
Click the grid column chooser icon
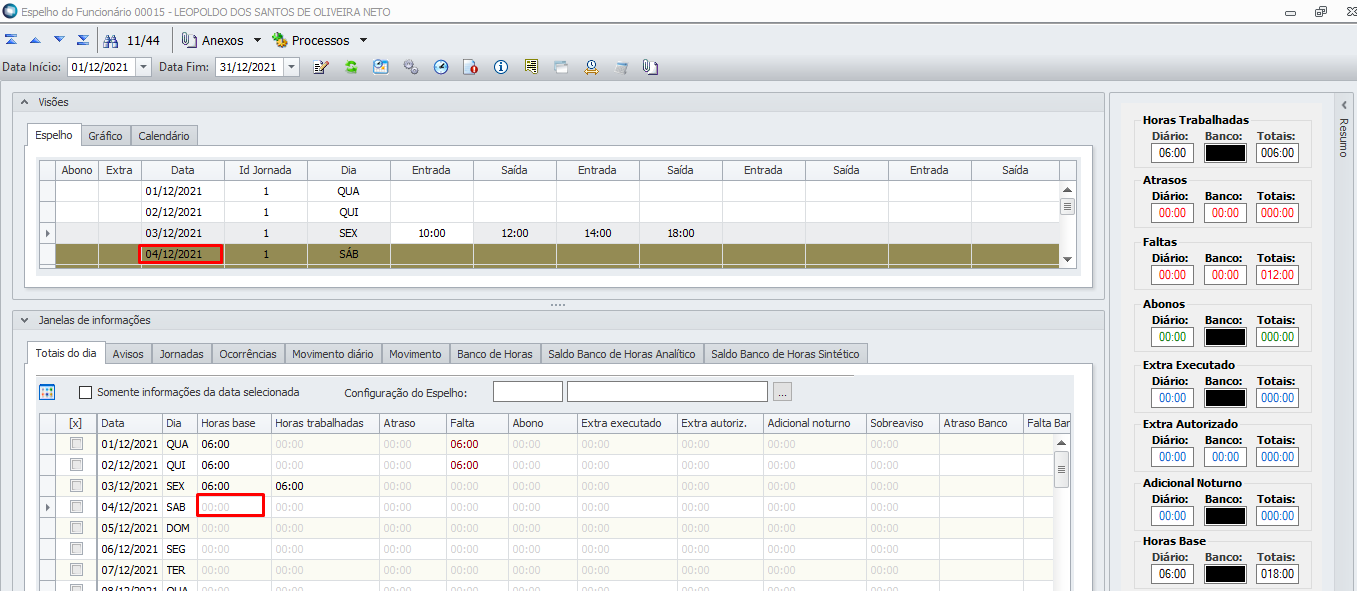(x=47, y=392)
